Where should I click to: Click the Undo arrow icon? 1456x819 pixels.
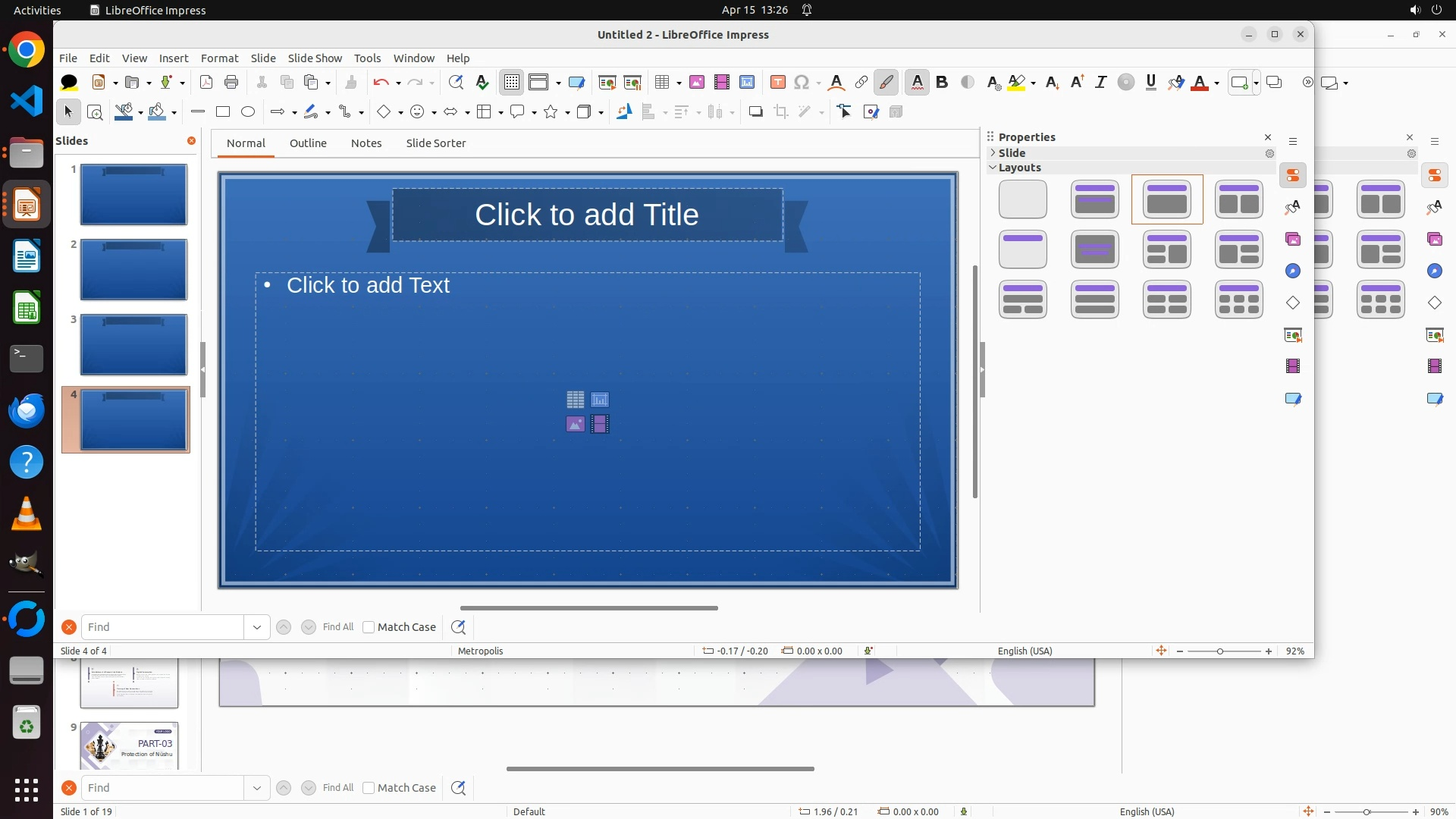381,82
